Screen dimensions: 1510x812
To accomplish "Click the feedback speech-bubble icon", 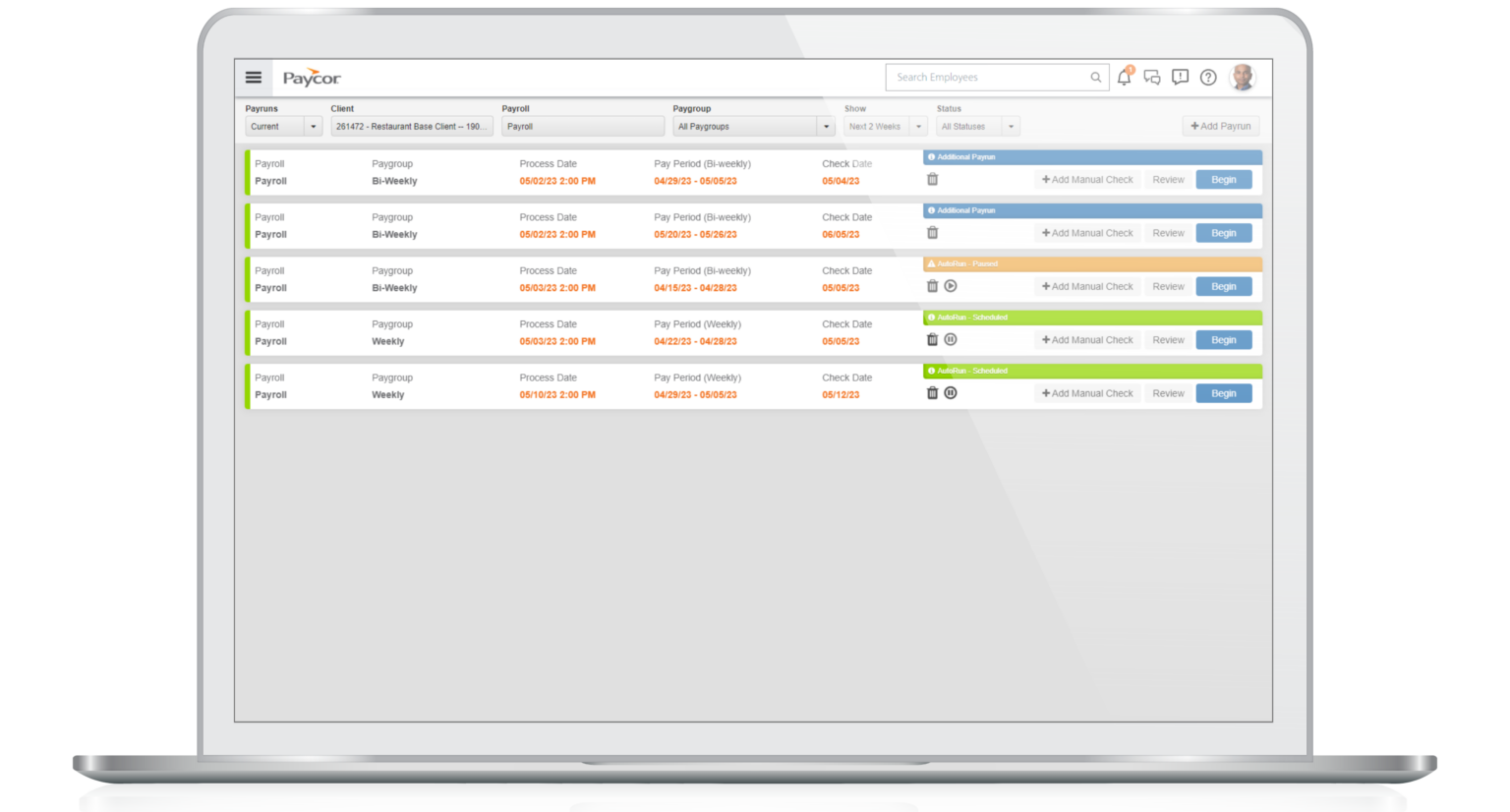I will [x=1180, y=77].
